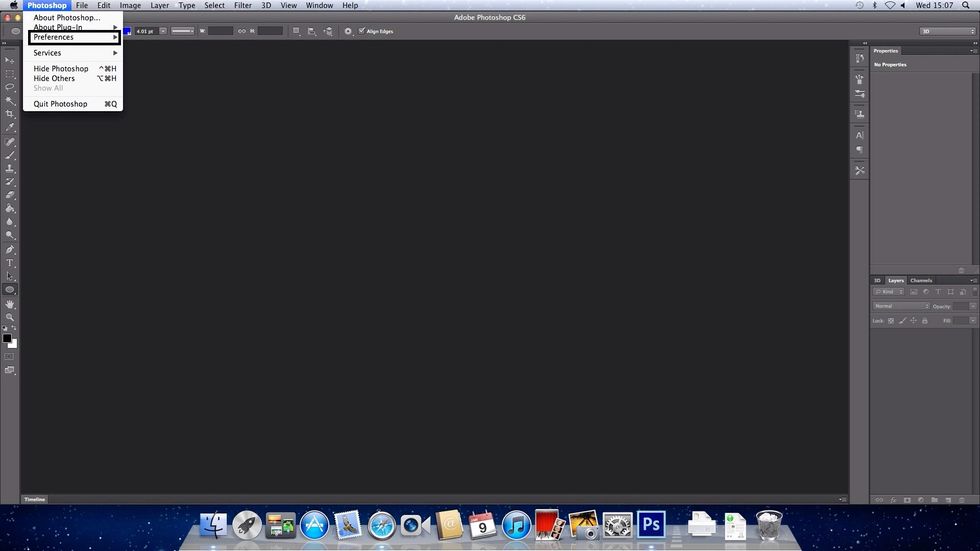The width and height of the screenshot is (980, 551).
Task: Select the Type tool
Action: (9, 263)
